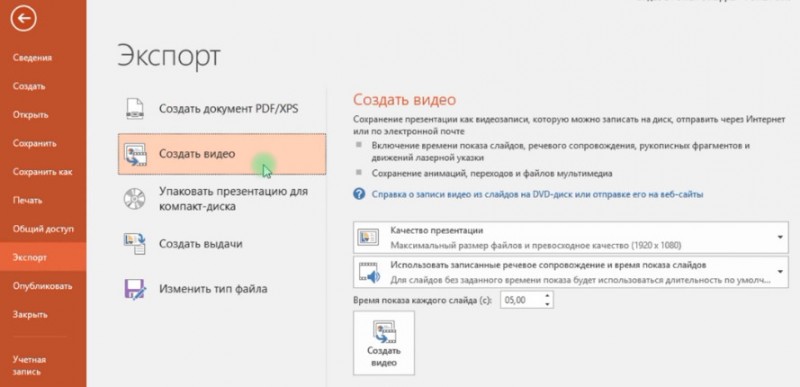Click the narration speaker film icon
Screen dimensions: 800x387
pyautogui.click(x=368, y=272)
